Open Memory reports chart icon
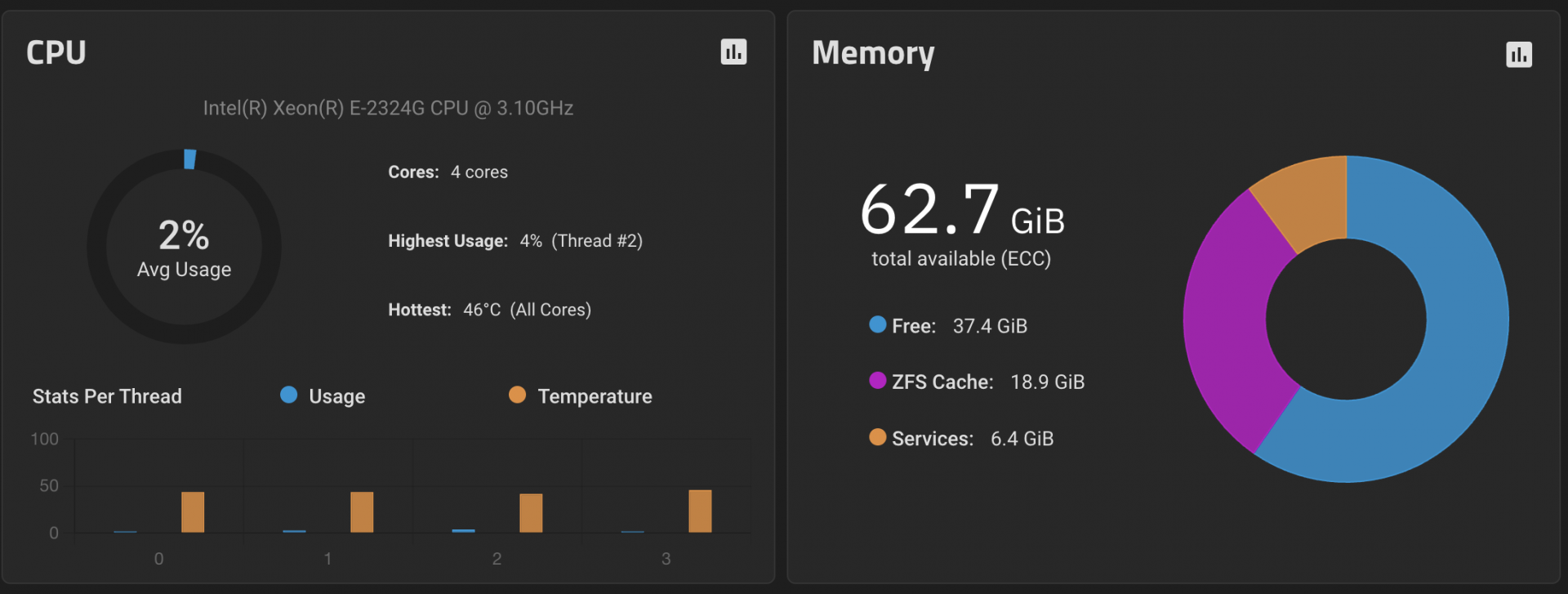1568x594 pixels. coord(1519,55)
